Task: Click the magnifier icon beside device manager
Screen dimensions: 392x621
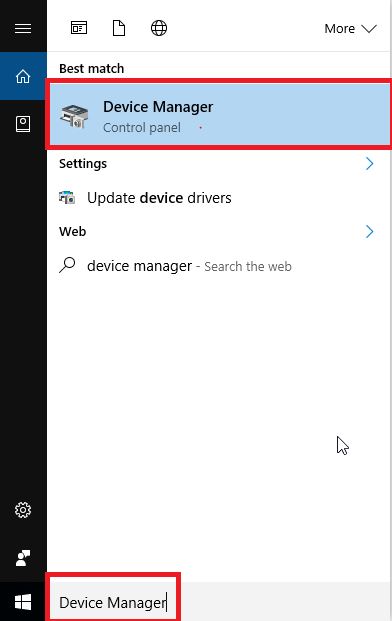Action: click(x=67, y=265)
